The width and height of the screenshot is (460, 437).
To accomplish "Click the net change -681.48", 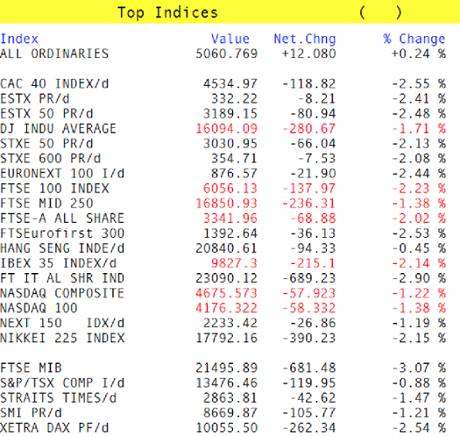I will click(309, 368).
